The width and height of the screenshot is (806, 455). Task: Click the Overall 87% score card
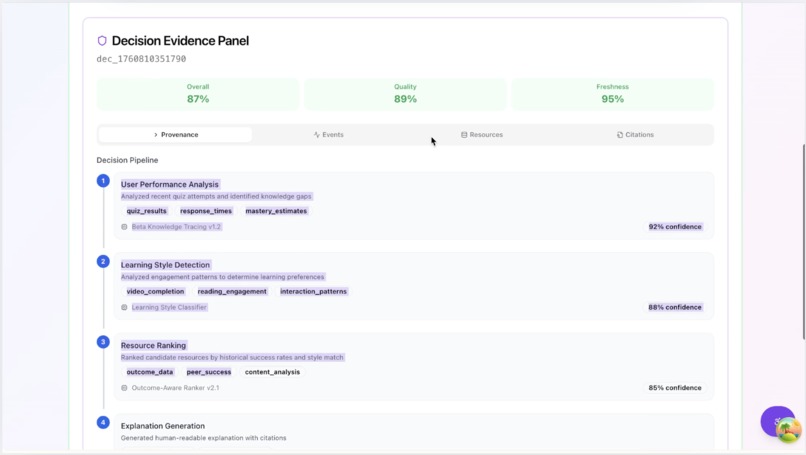click(198, 94)
